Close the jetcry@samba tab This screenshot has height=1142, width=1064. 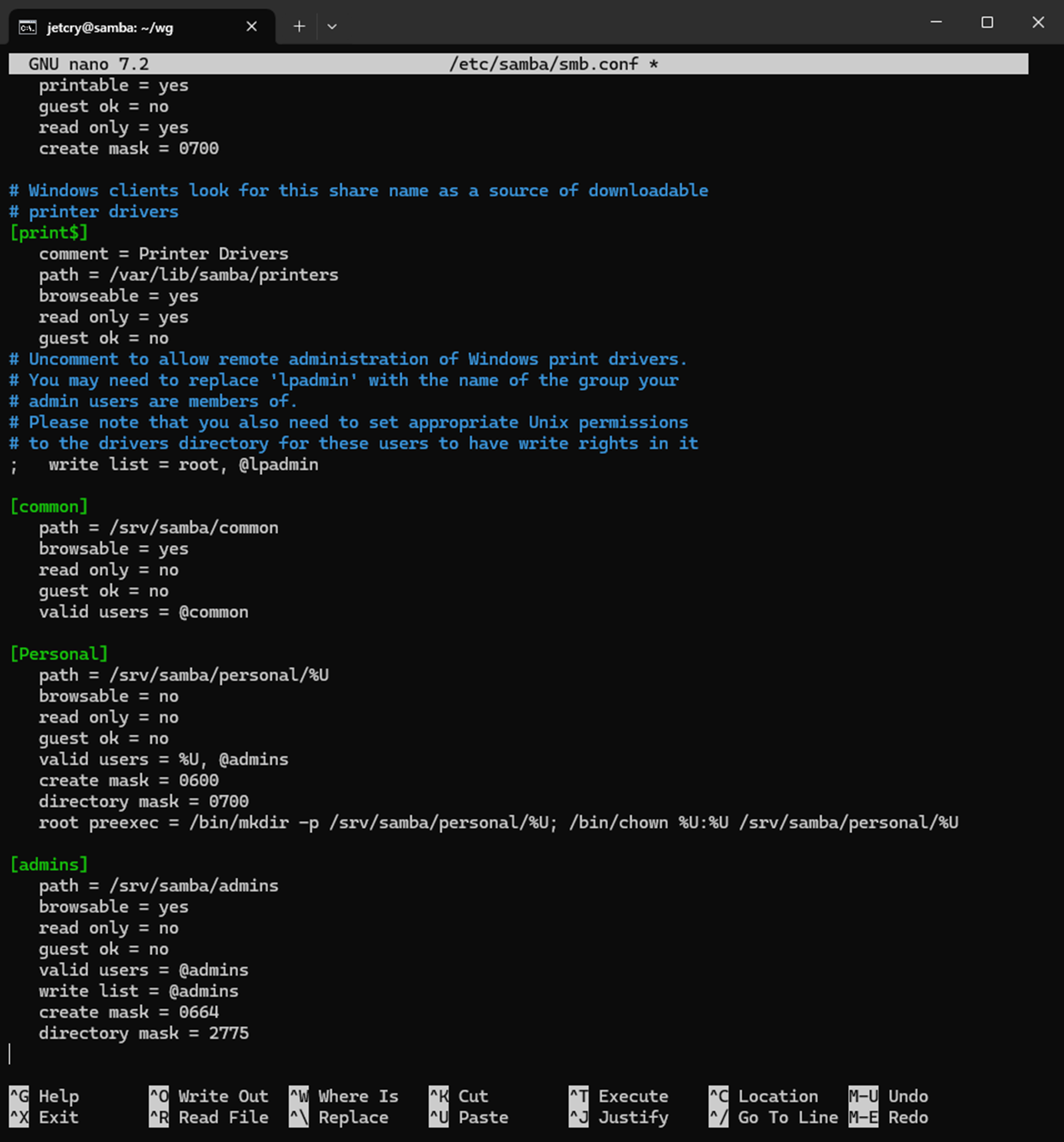coord(252,27)
